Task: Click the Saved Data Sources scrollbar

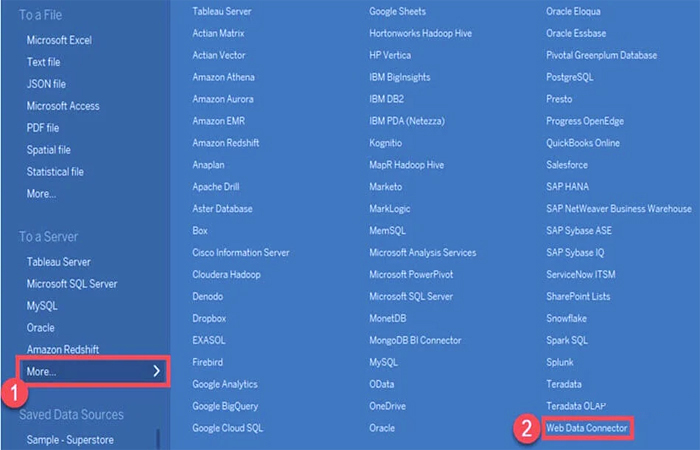Action: click(157, 439)
